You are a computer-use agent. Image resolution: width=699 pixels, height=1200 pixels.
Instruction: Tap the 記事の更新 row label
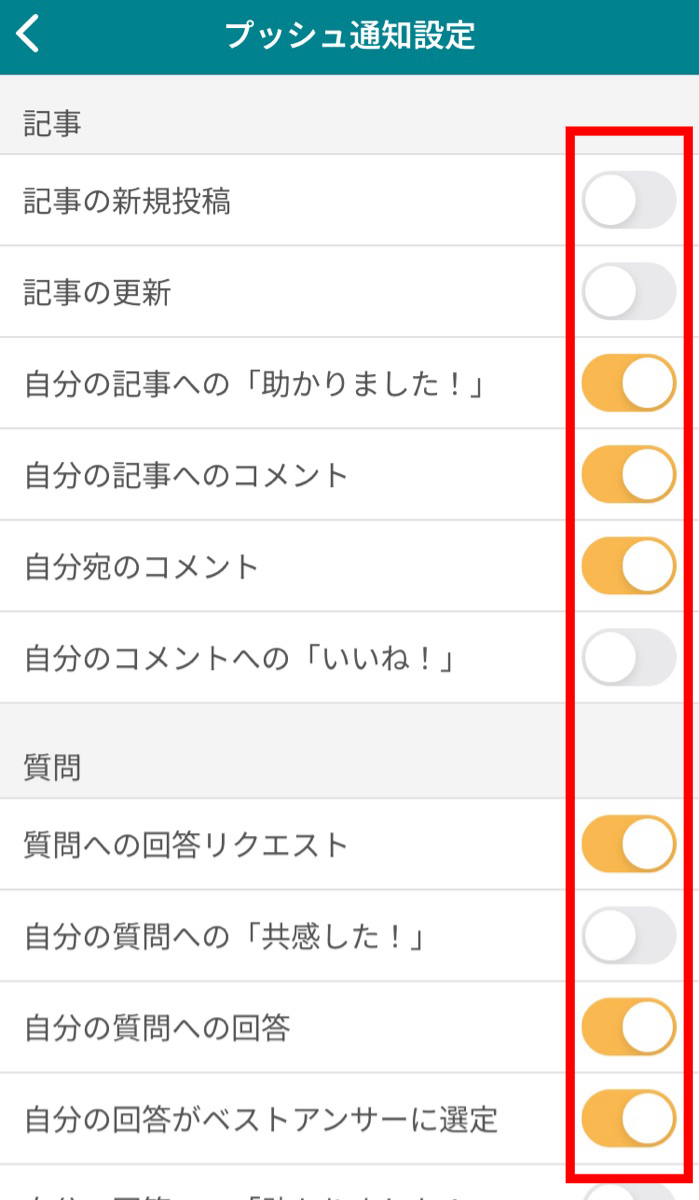click(x=97, y=293)
